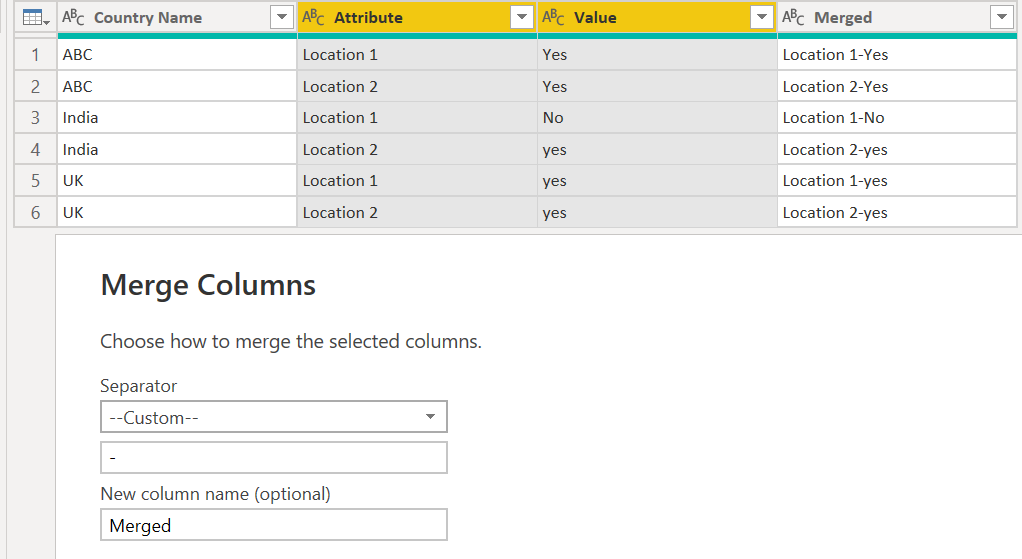Screen dimensions: 1022x559
Task: Click the UK cell in row 6
Action: click(177, 212)
